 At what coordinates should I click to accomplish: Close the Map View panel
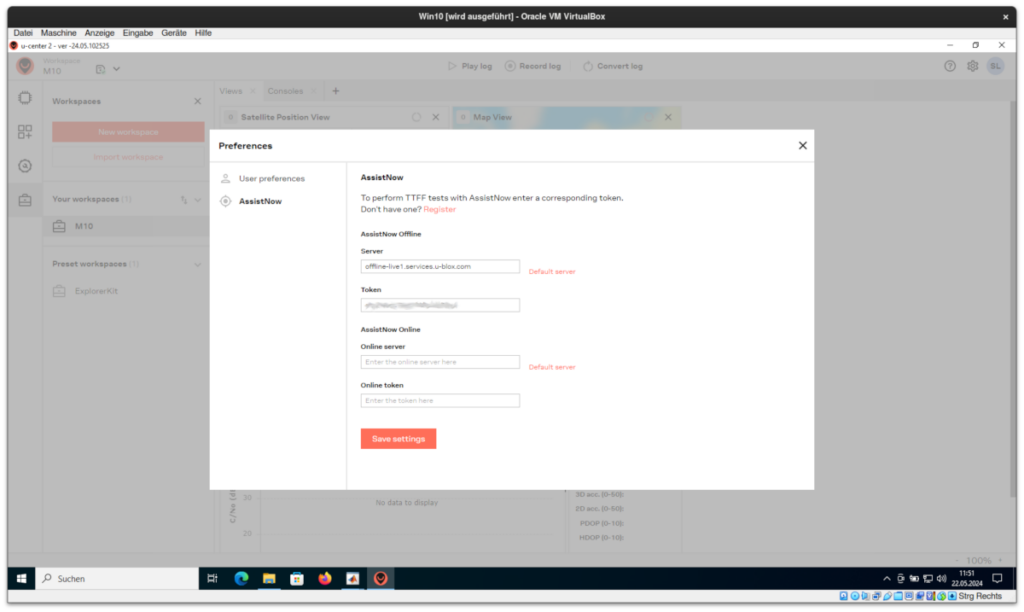668,118
